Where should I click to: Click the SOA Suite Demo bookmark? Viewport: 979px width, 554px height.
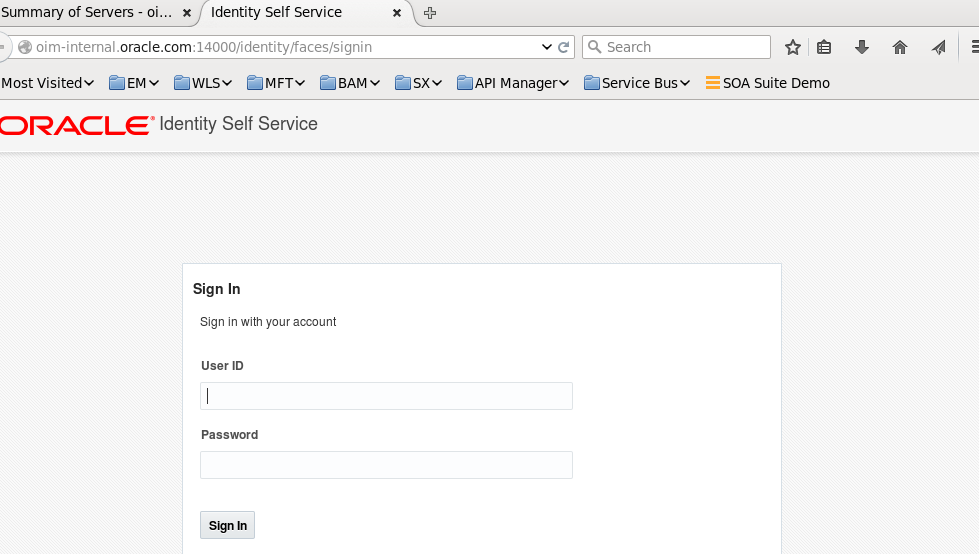767,83
